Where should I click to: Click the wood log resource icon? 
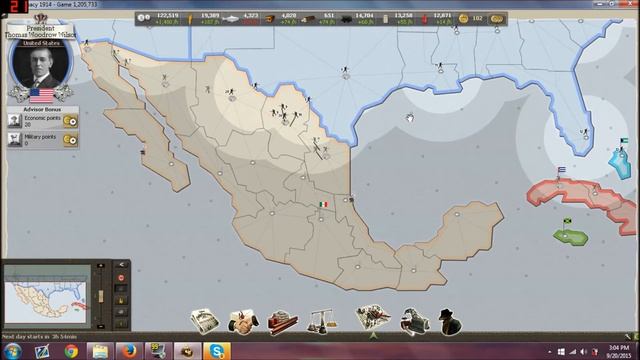tap(308, 19)
